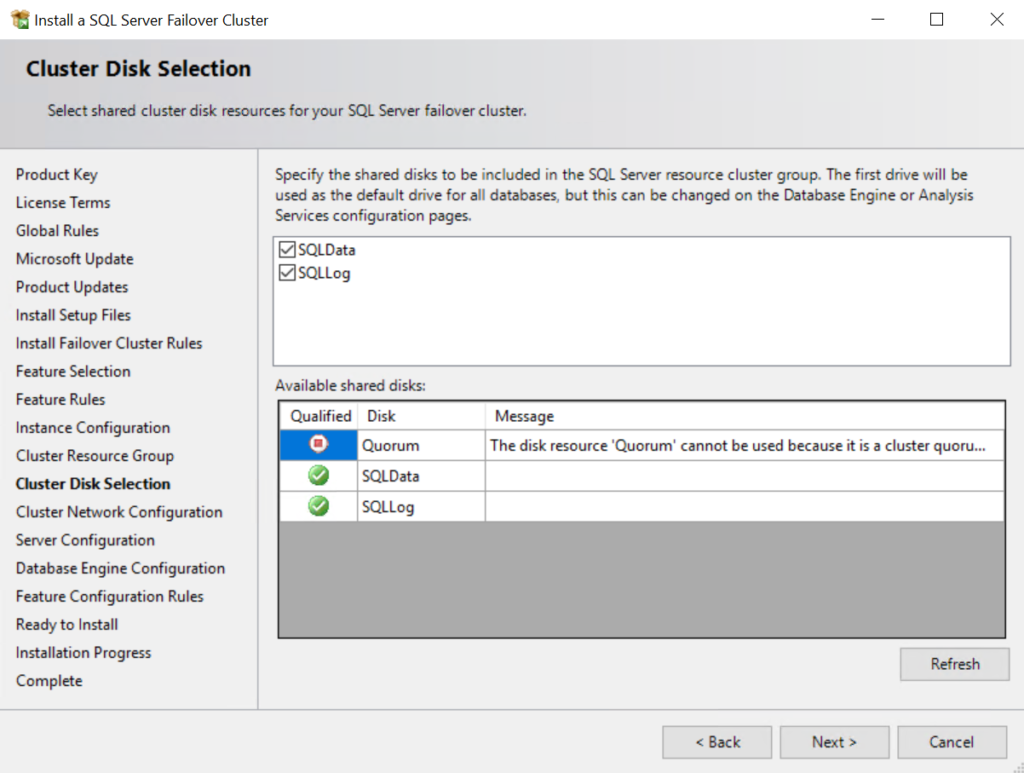The image size is (1024, 773).
Task: Open the Feature Selection page
Action: pyautogui.click(x=72, y=371)
